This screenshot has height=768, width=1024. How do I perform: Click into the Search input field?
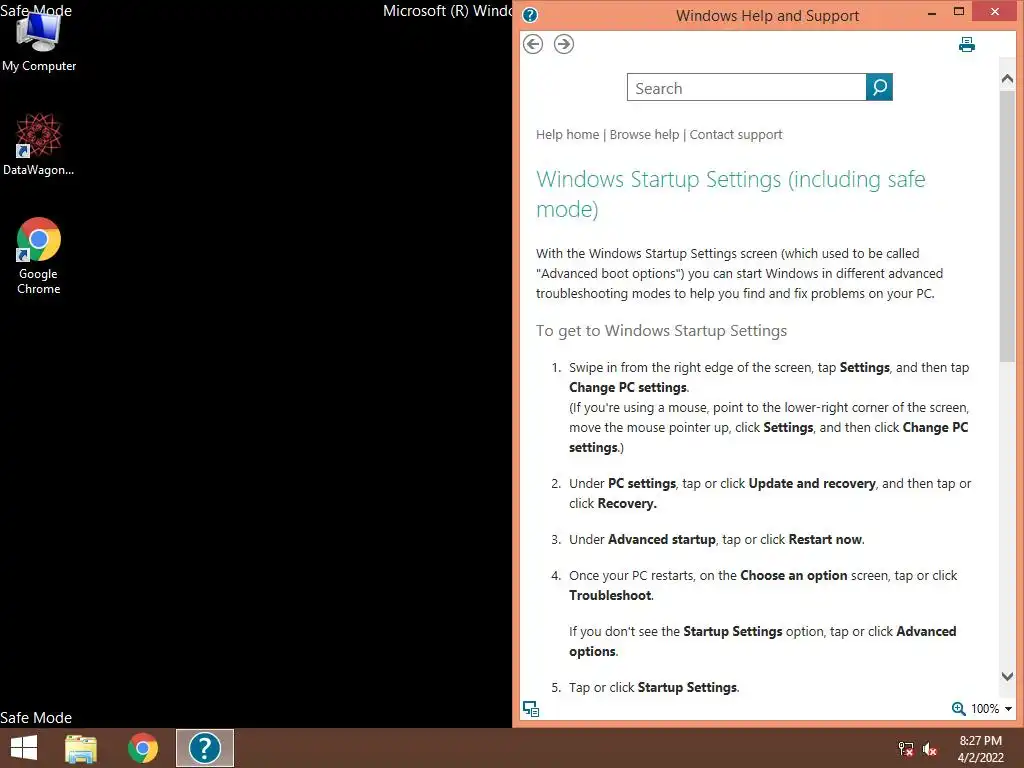(x=746, y=88)
